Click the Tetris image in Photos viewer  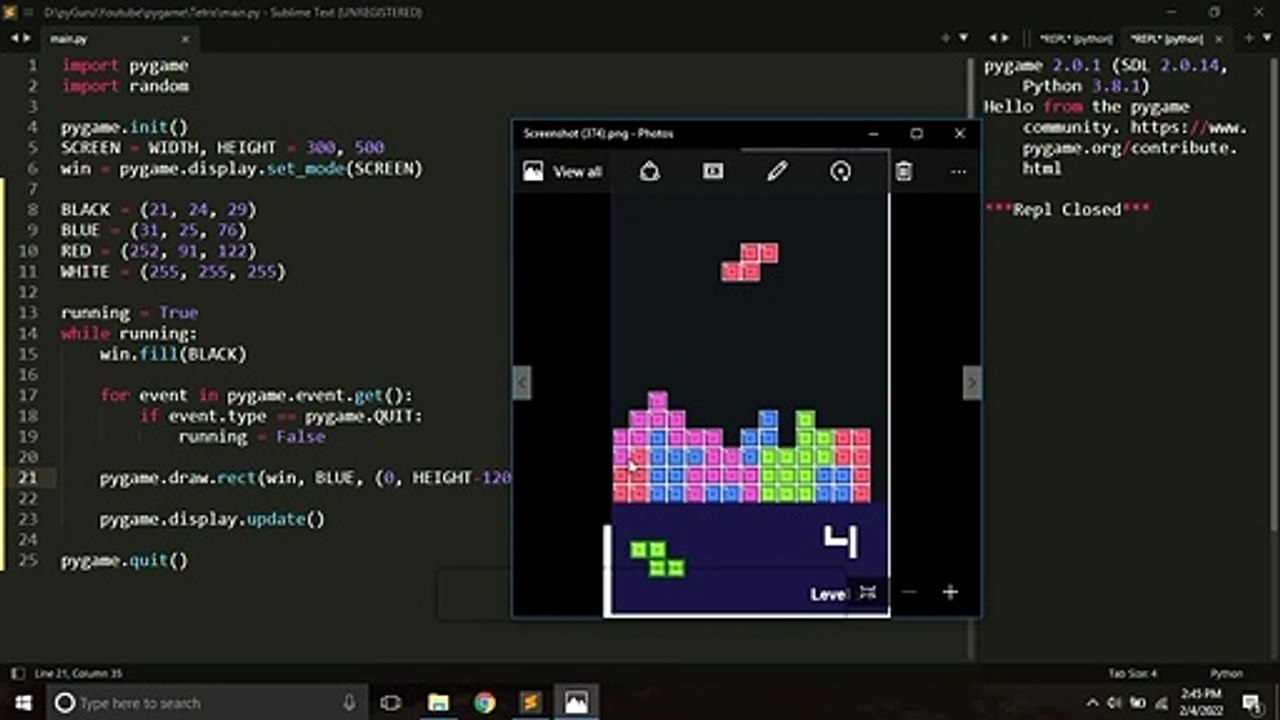point(749,405)
